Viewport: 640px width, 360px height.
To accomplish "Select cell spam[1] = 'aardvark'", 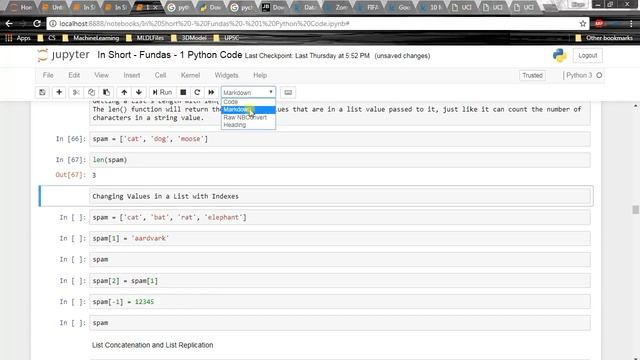I will coord(340,238).
